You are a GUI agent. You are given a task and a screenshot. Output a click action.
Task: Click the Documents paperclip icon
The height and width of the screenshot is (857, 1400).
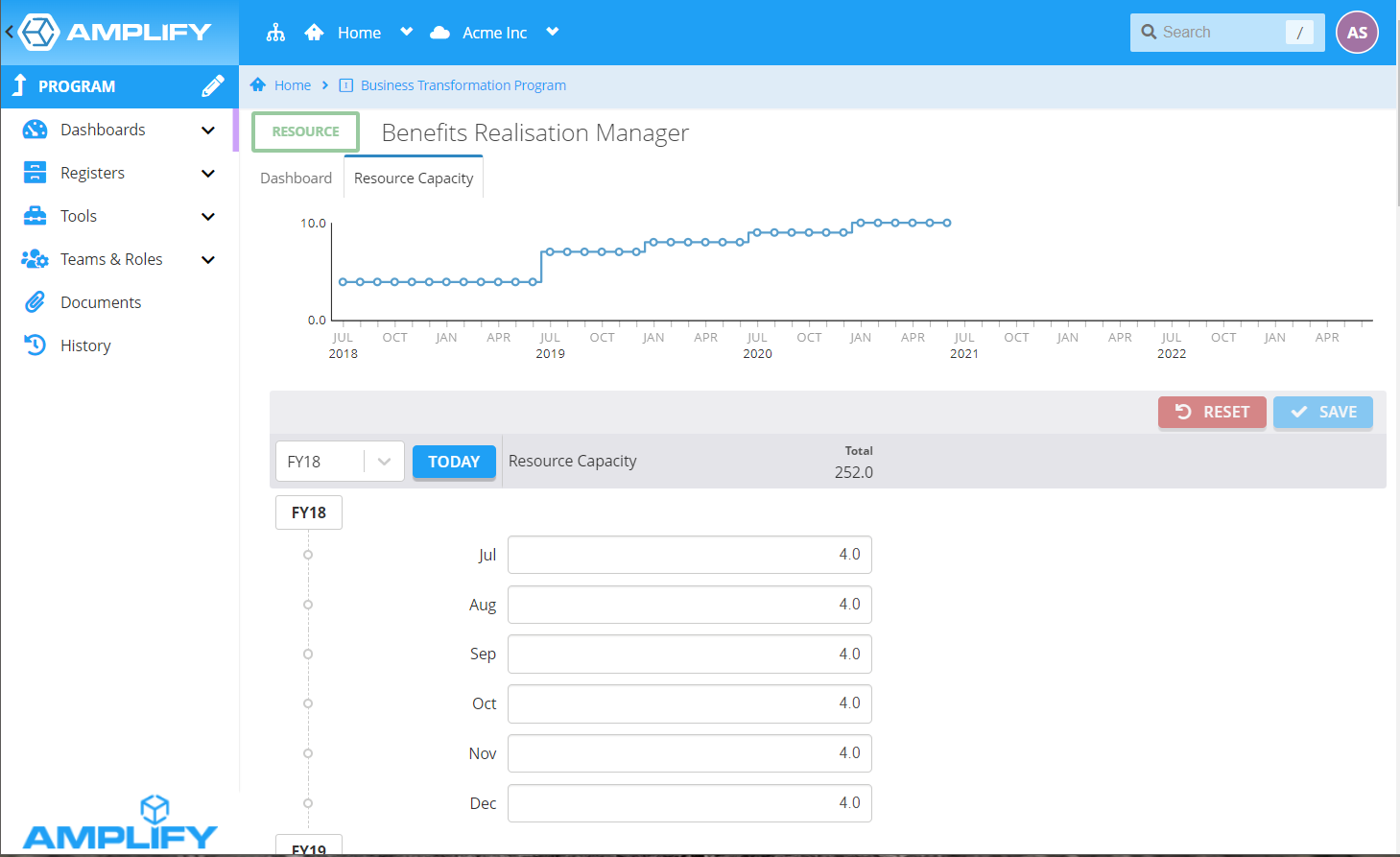coord(35,302)
